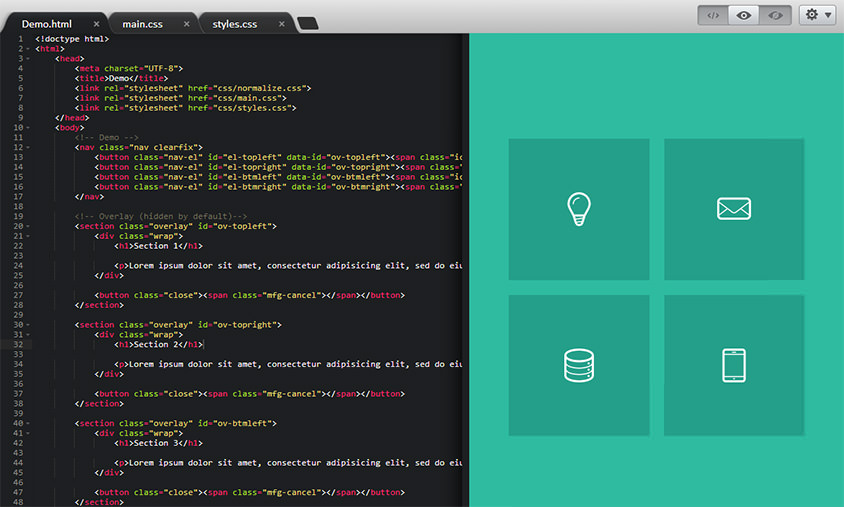Open settings with the gear icon
Image resolution: width=844 pixels, height=507 pixels.
(816, 15)
